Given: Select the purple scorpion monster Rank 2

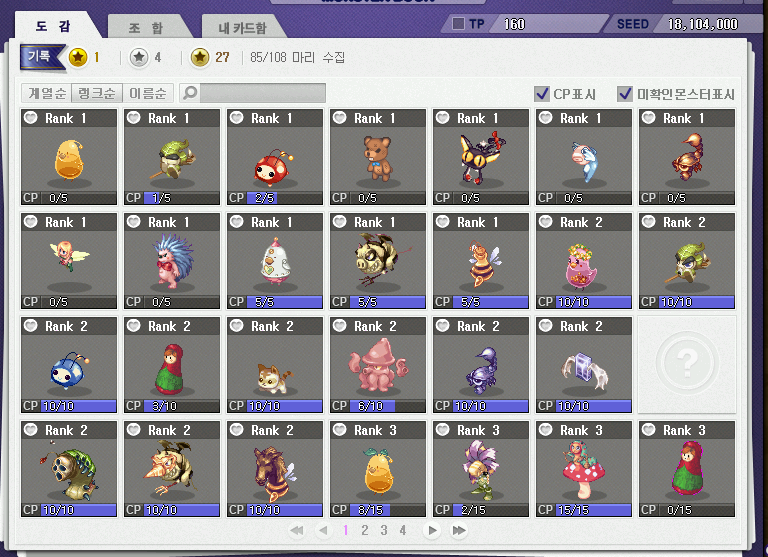Looking at the screenshot, I should coord(481,365).
